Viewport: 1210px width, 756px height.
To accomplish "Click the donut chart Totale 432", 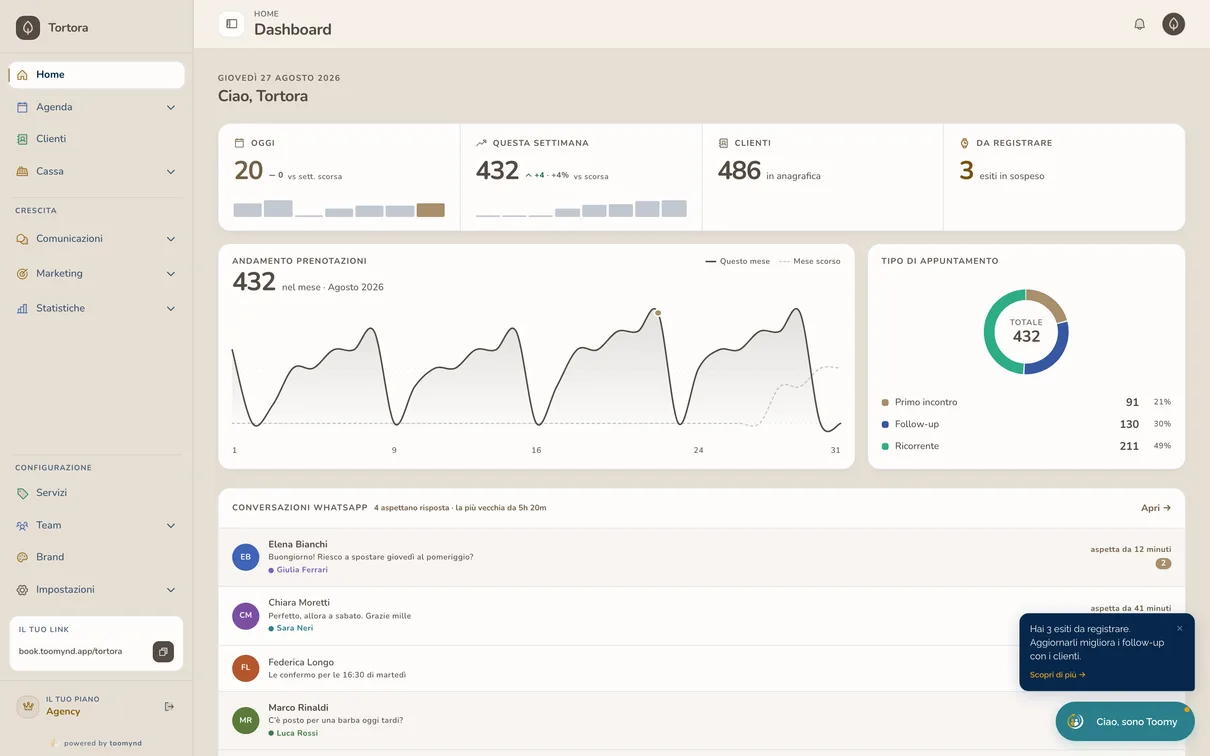I will (x=1026, y=332).
